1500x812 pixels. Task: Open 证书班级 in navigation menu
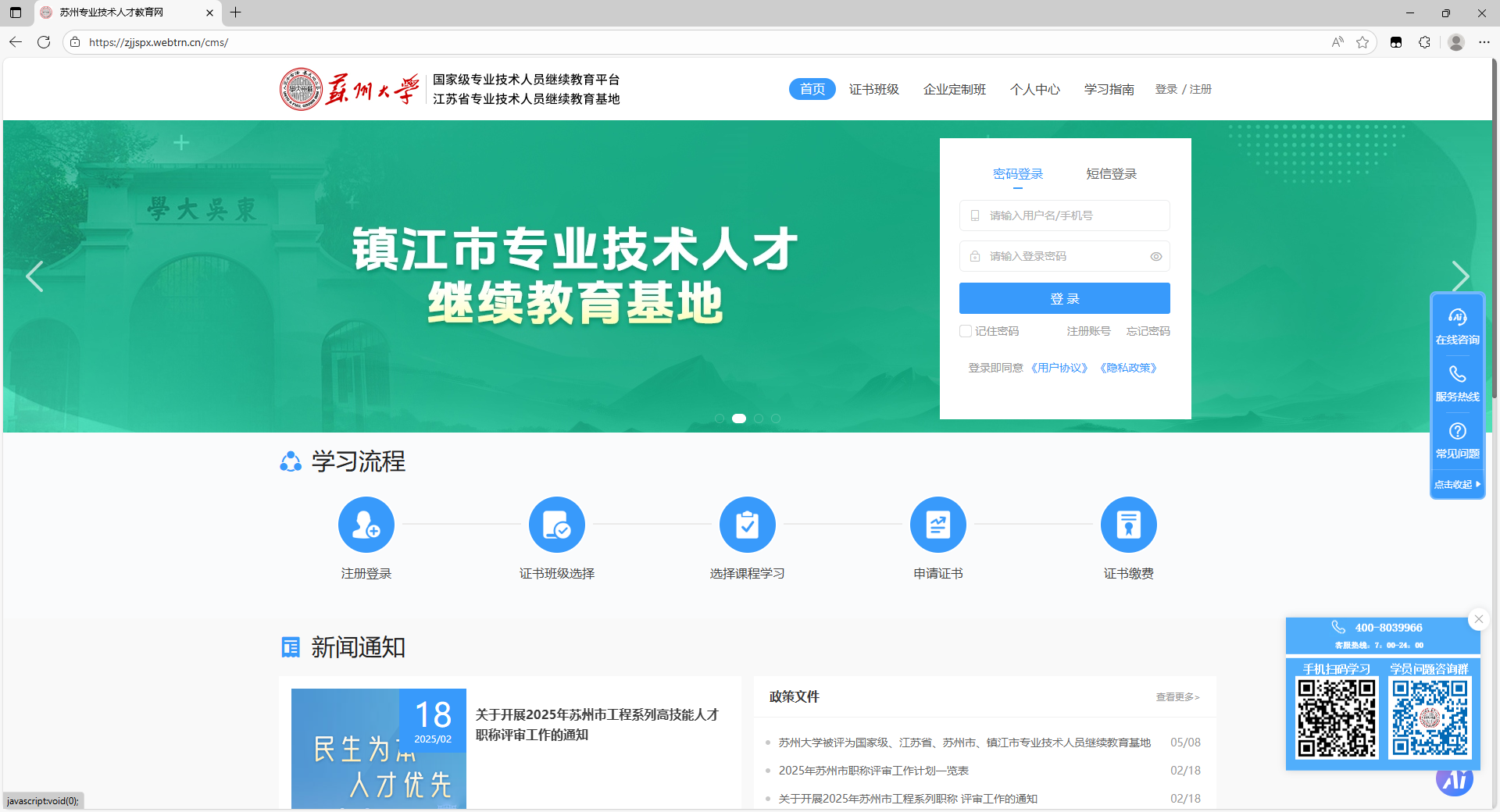[873, 89]
